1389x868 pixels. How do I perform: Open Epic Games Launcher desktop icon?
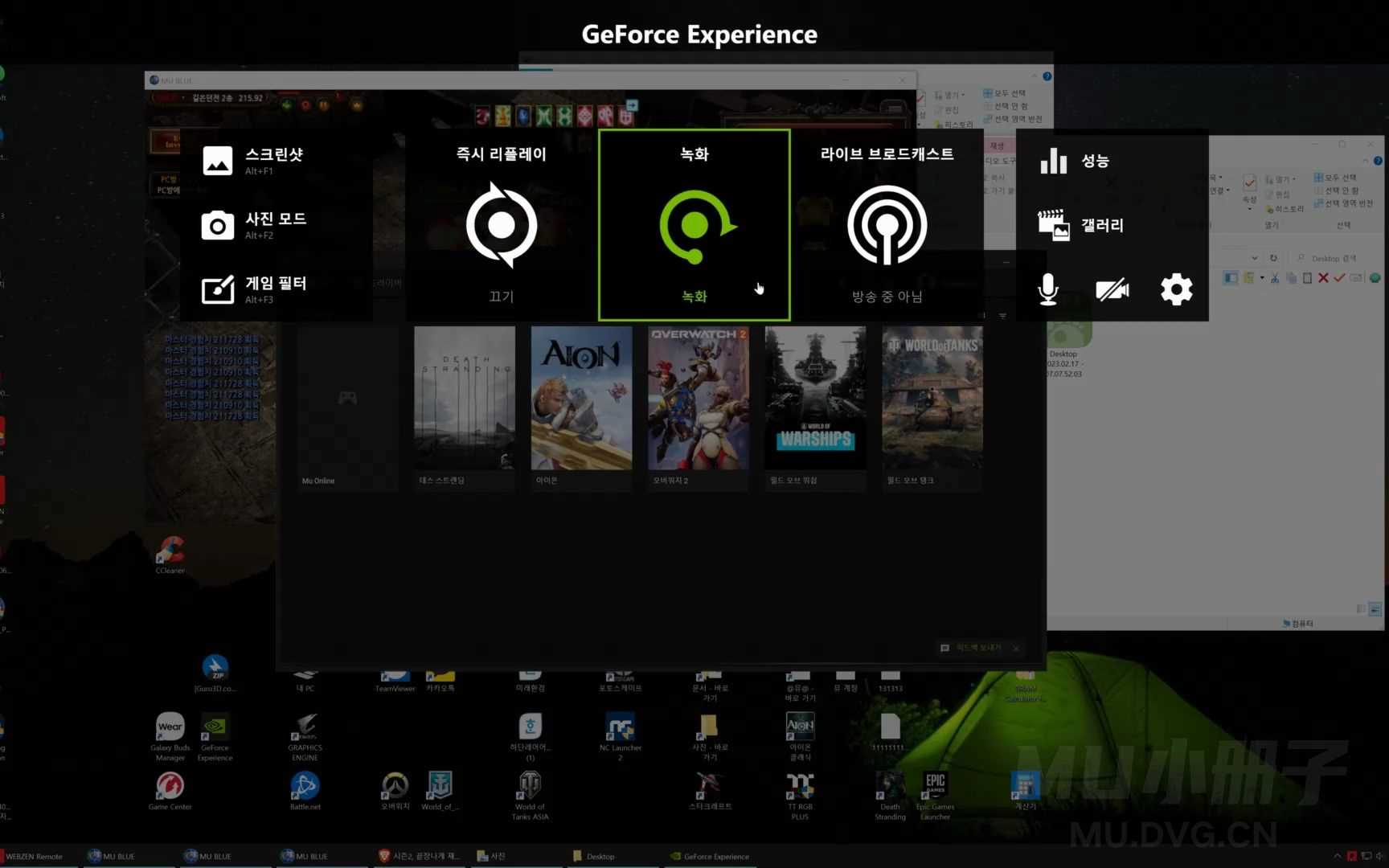pyautogui.click(x=935, y=796)
